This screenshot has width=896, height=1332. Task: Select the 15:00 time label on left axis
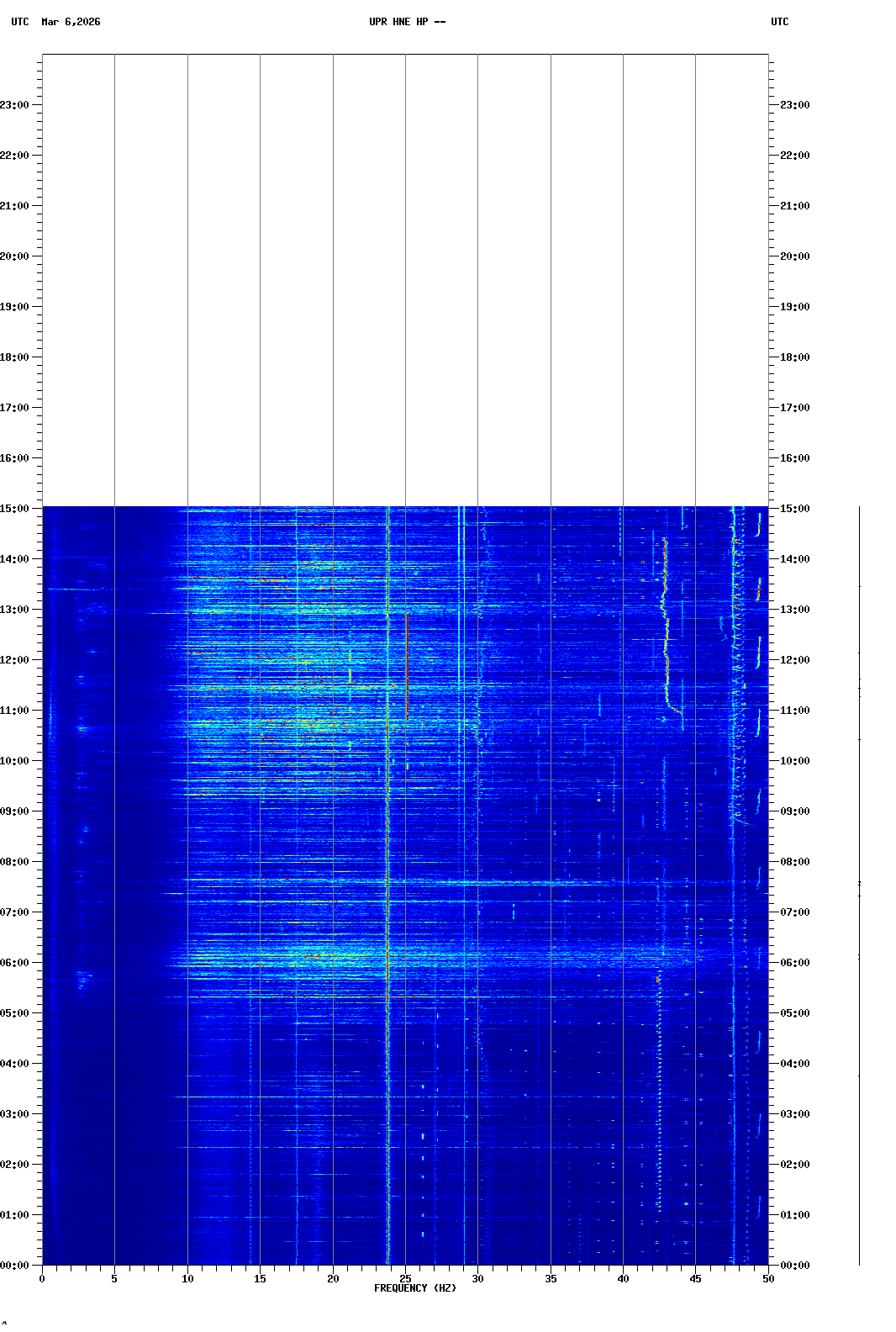click(15, 509)
